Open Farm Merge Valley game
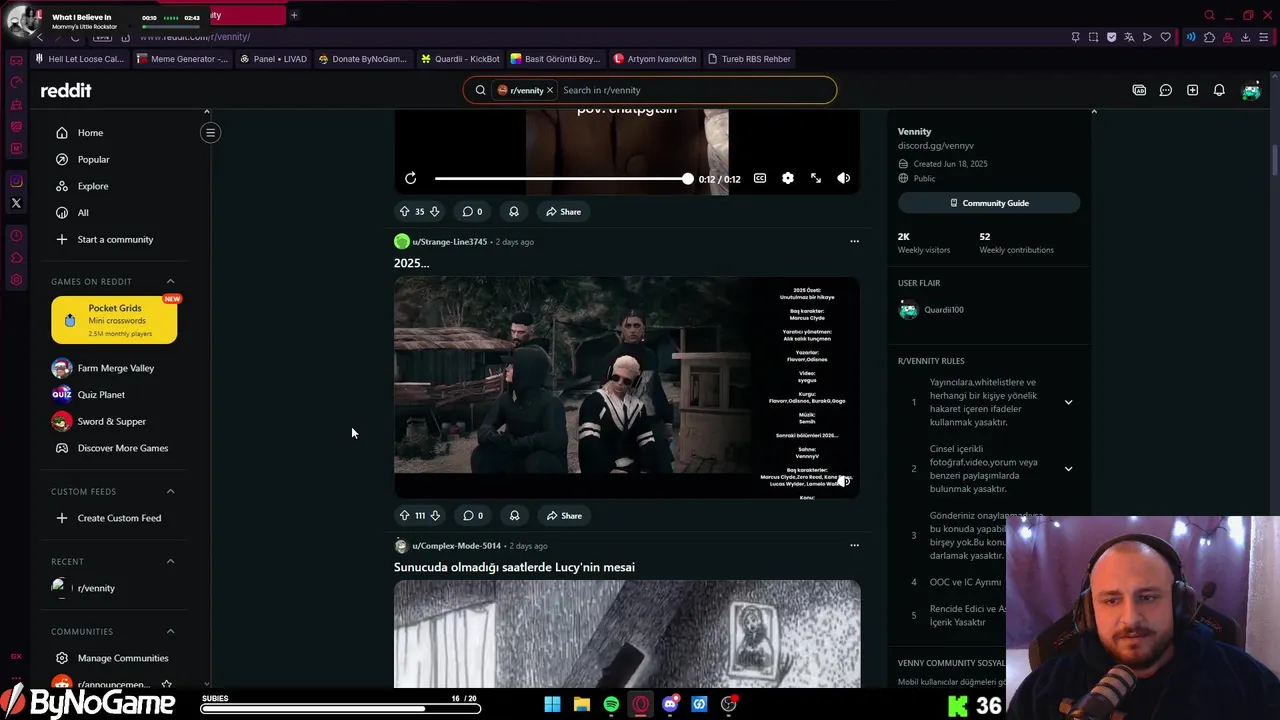Image resolution: width=1280 pixels, height=720 pixels. click(x=114, y=368)
